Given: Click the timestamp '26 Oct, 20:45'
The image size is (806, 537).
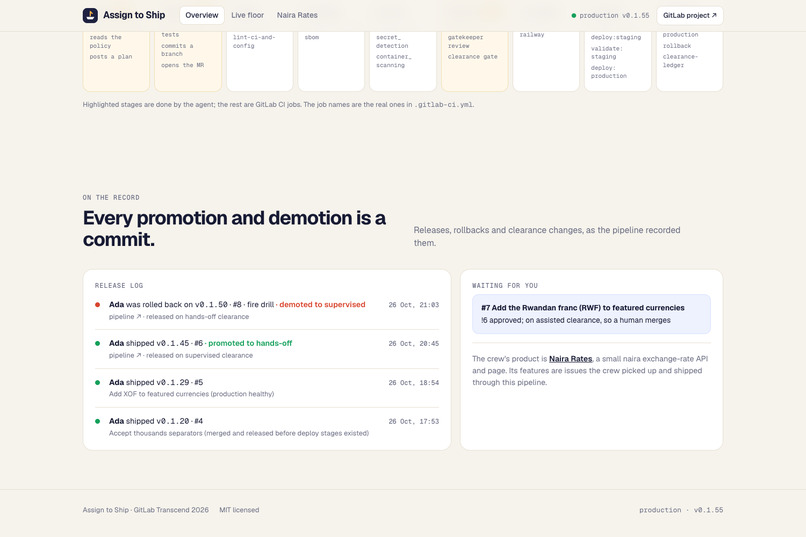Looking at the screenshot, I should pyautogui.click(x=414, y=344).
